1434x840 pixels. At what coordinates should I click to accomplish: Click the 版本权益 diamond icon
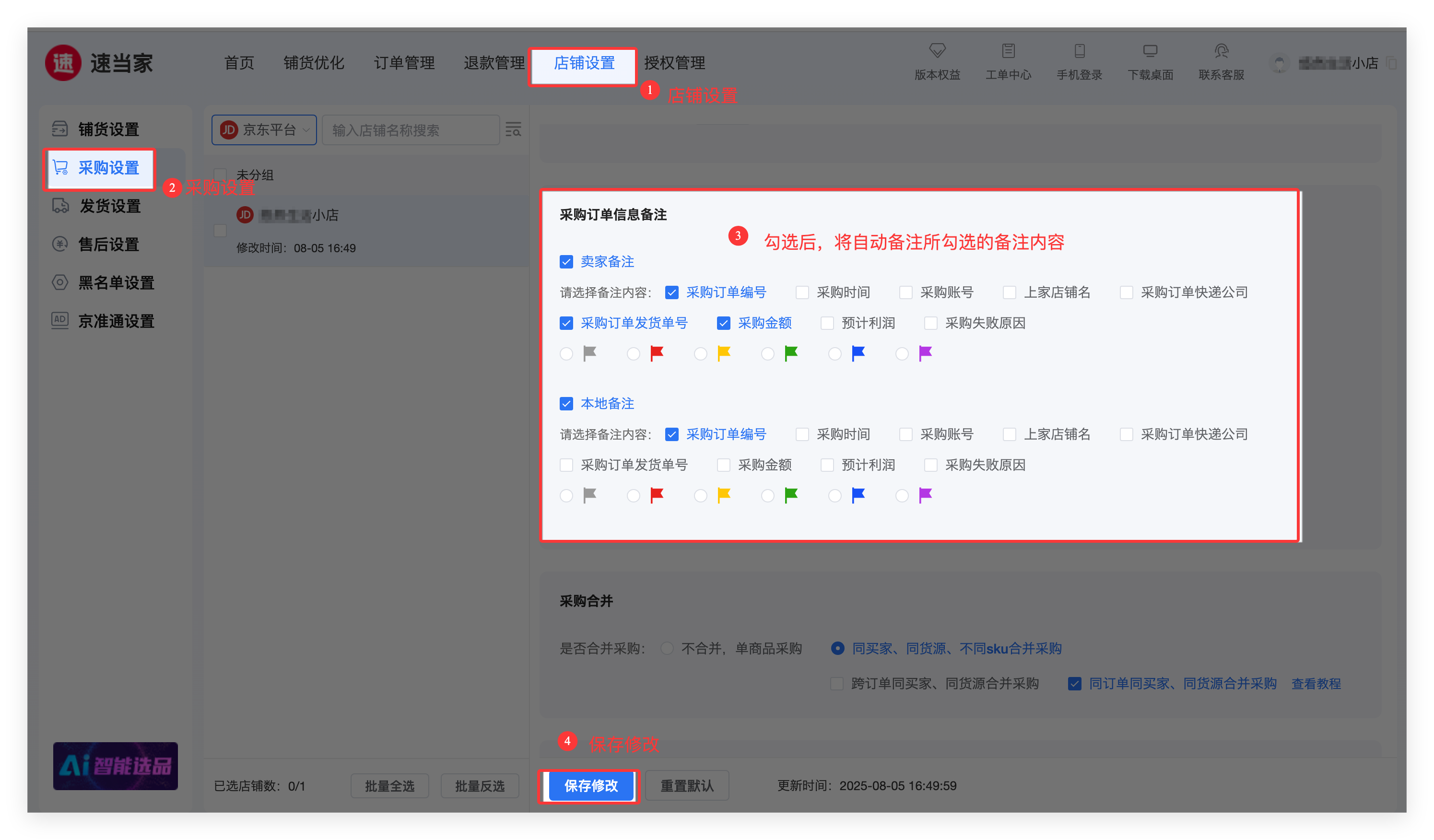click(937, 51)
